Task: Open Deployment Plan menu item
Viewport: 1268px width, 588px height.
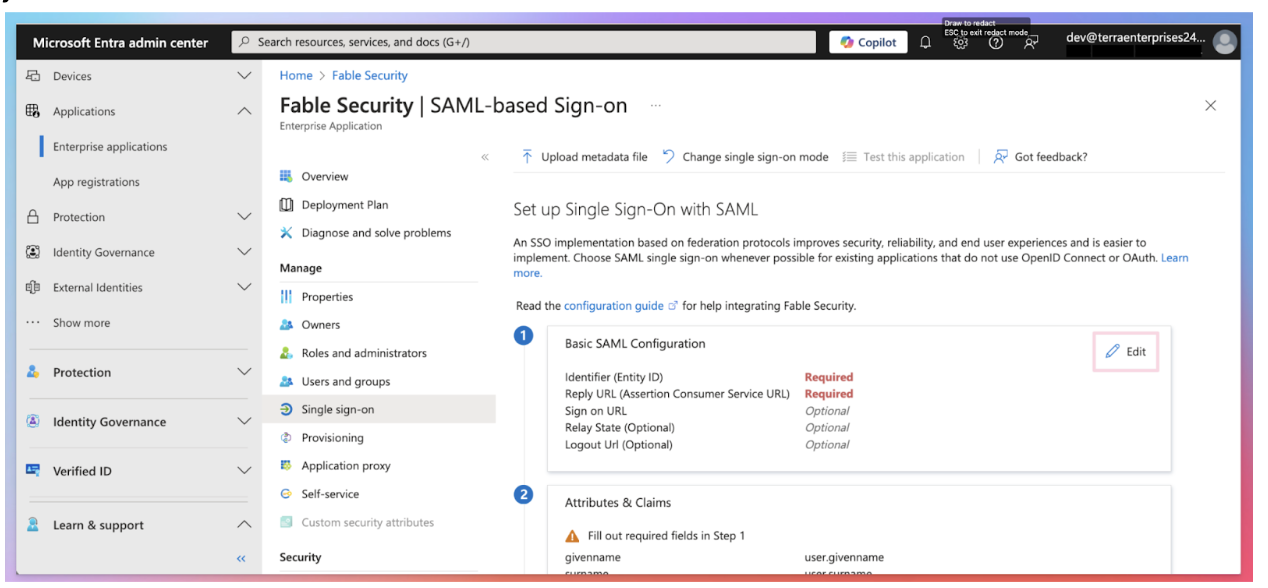Action: tap(345, 205)
